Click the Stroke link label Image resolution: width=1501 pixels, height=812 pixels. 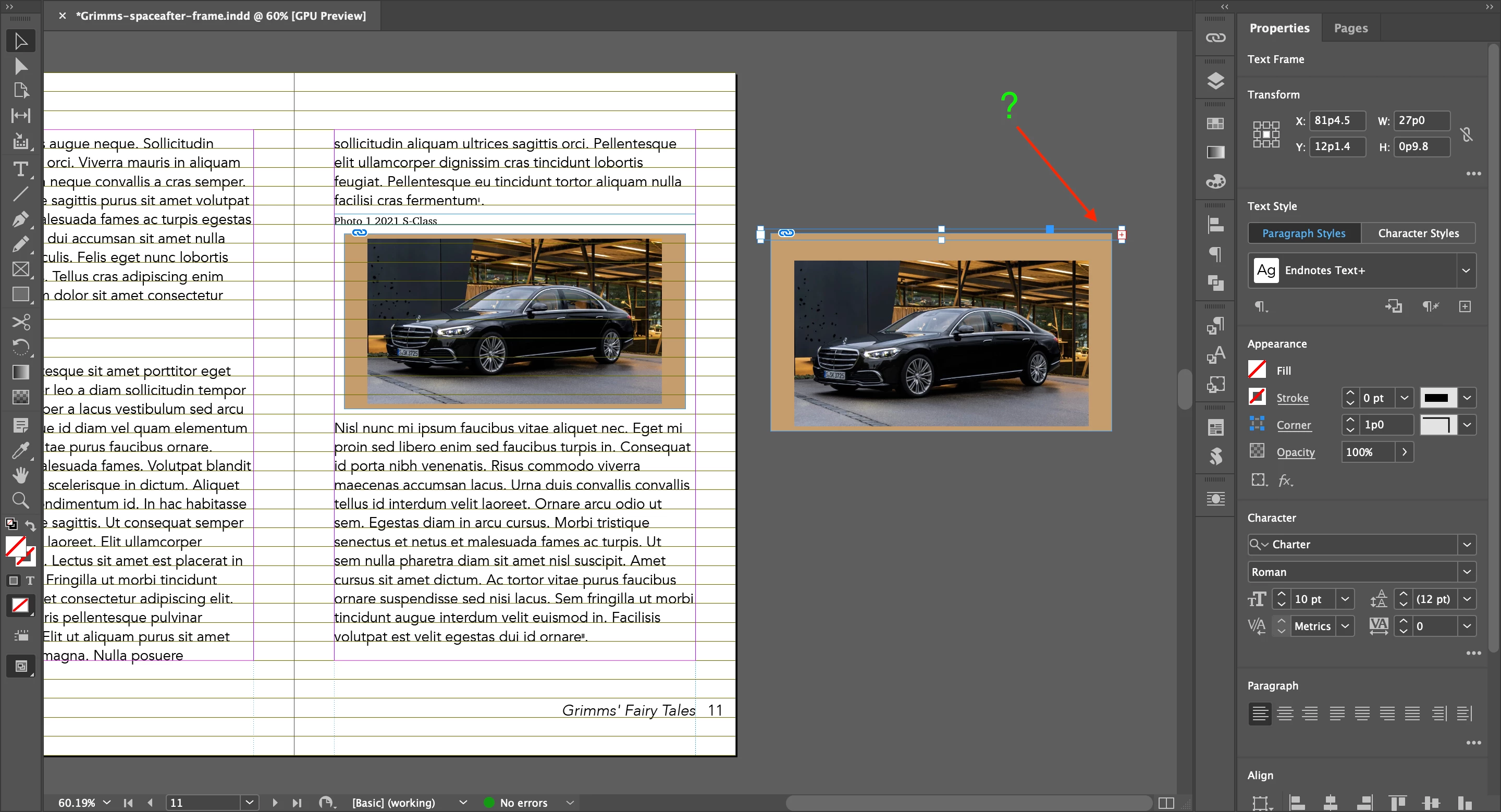[x=1292, y=398]
